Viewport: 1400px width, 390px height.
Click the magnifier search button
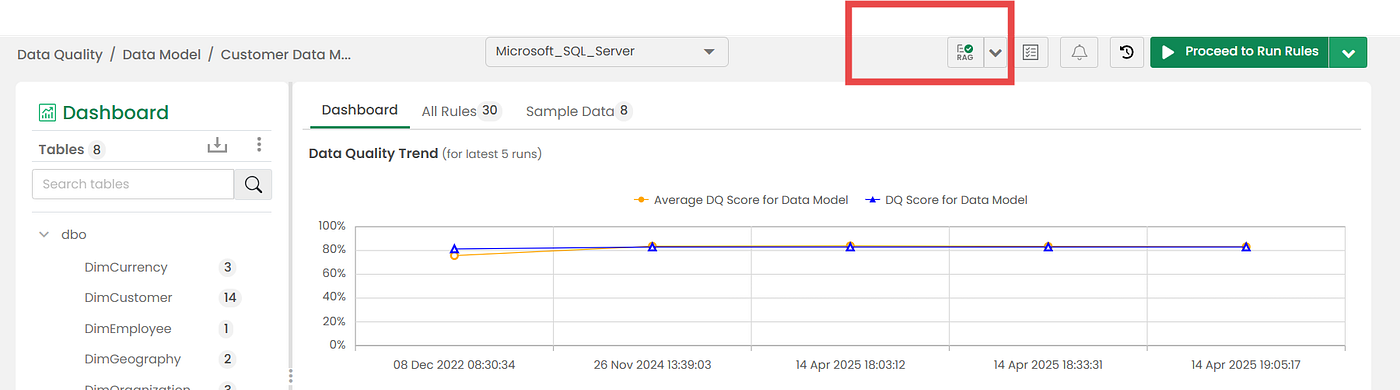253,184
